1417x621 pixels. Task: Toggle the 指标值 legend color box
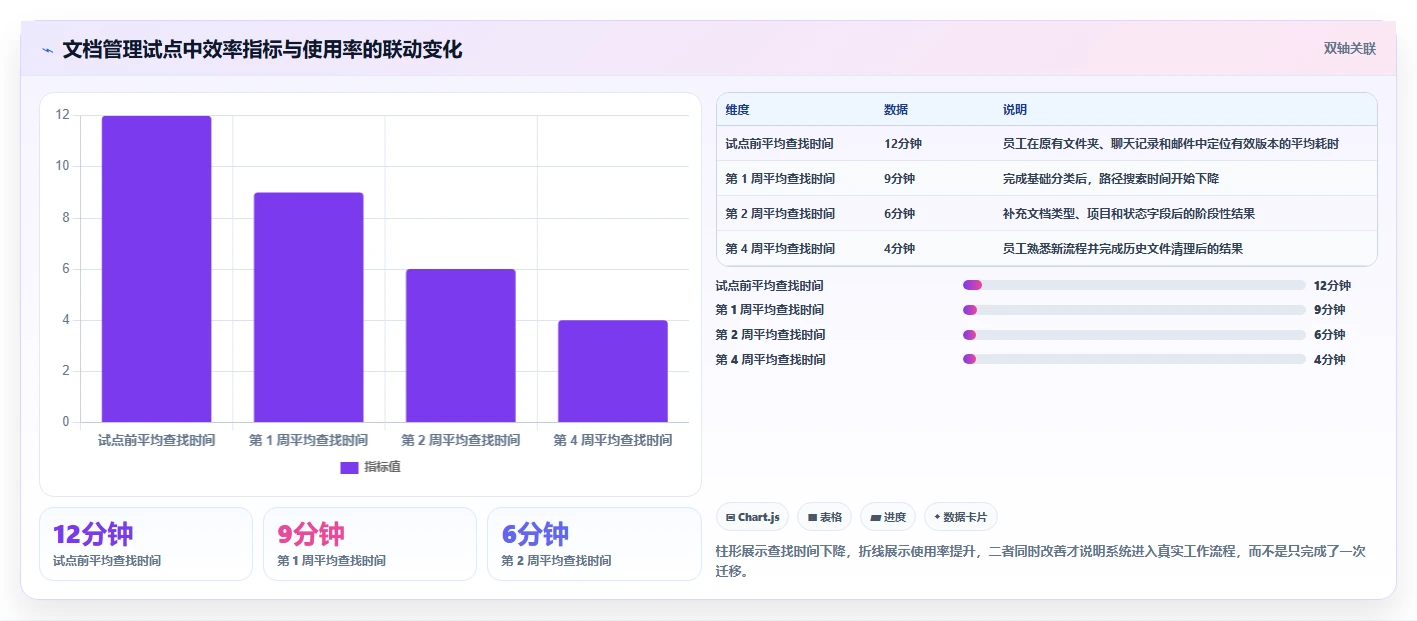click(349, 467)
